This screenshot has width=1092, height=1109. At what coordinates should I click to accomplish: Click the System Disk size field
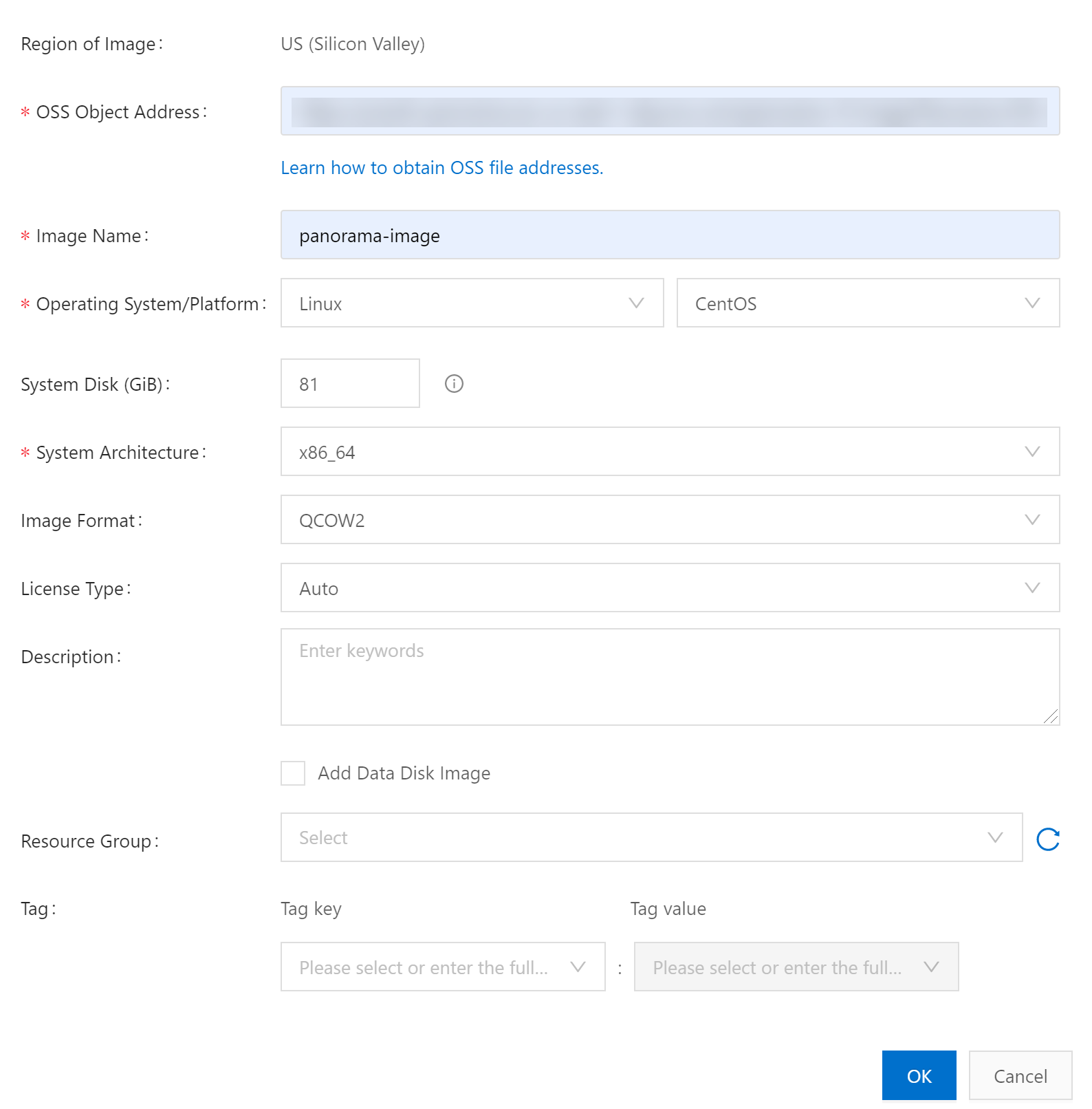[x=349, y=384]
